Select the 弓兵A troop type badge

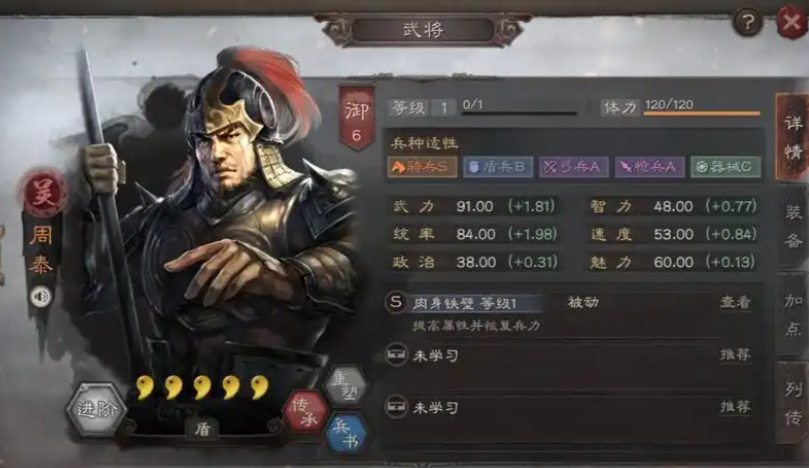click(574, 167)
